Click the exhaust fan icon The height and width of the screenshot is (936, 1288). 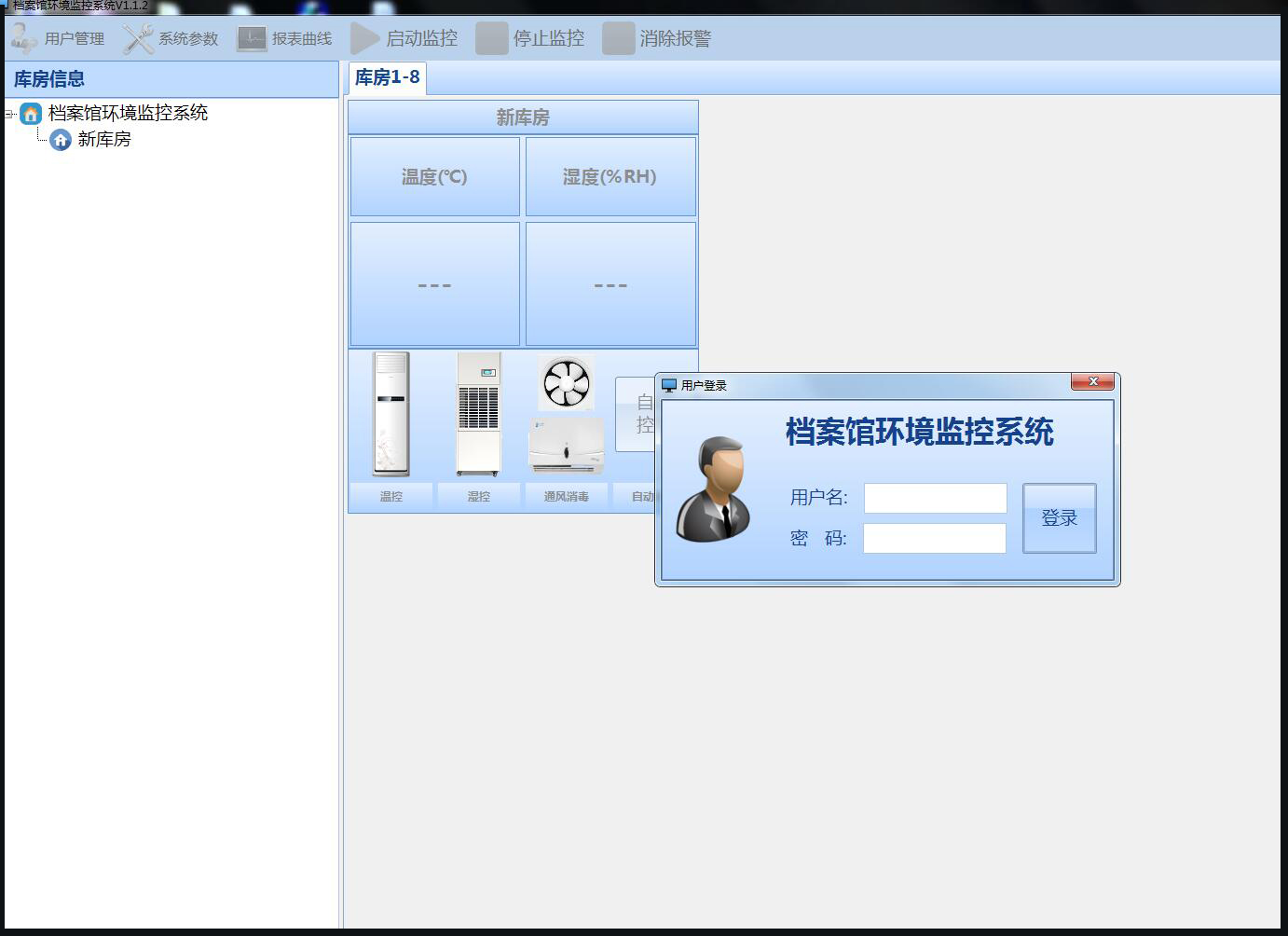tap(567, 382)
